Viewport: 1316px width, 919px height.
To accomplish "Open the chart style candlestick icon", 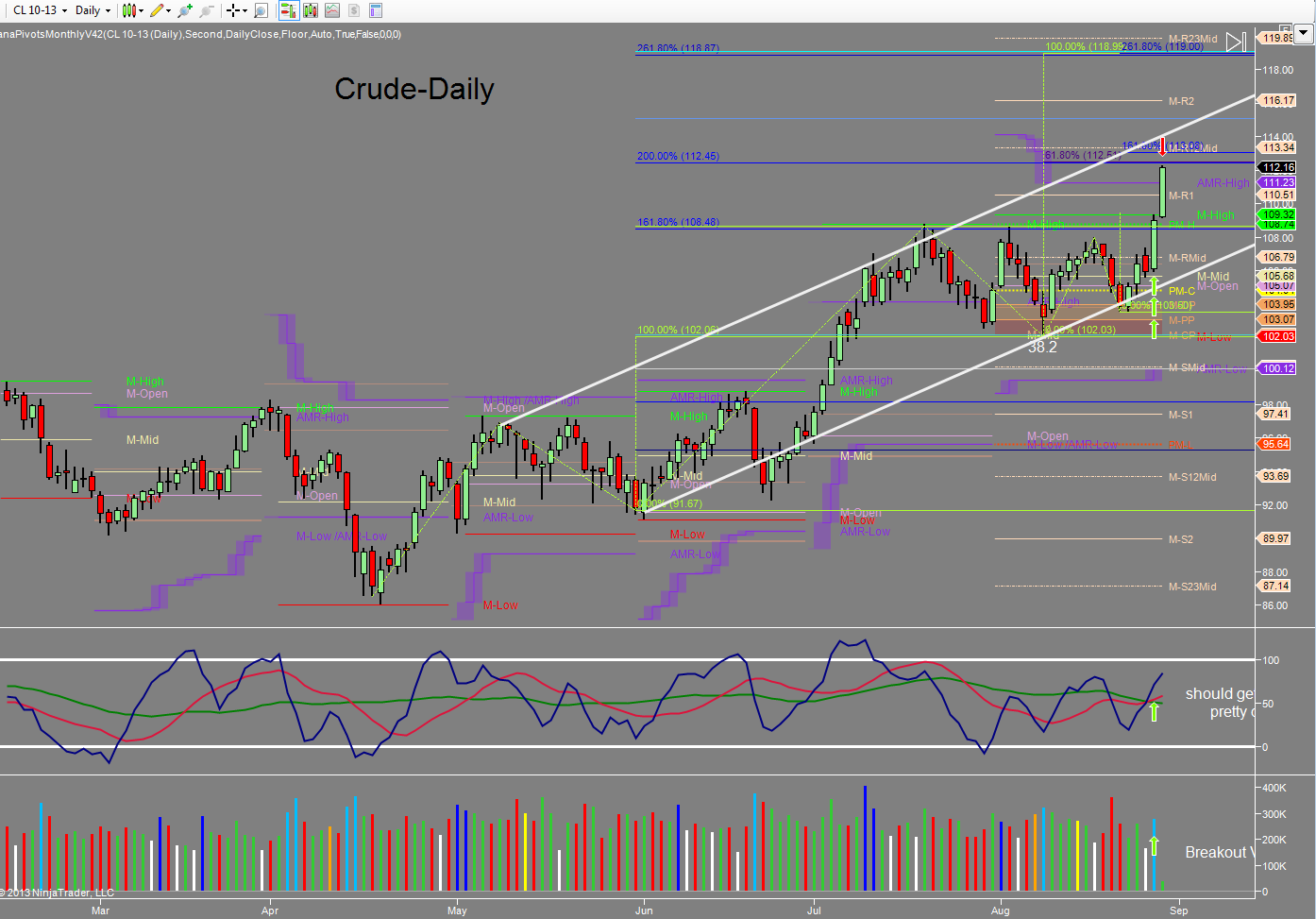I will point(129,10).
